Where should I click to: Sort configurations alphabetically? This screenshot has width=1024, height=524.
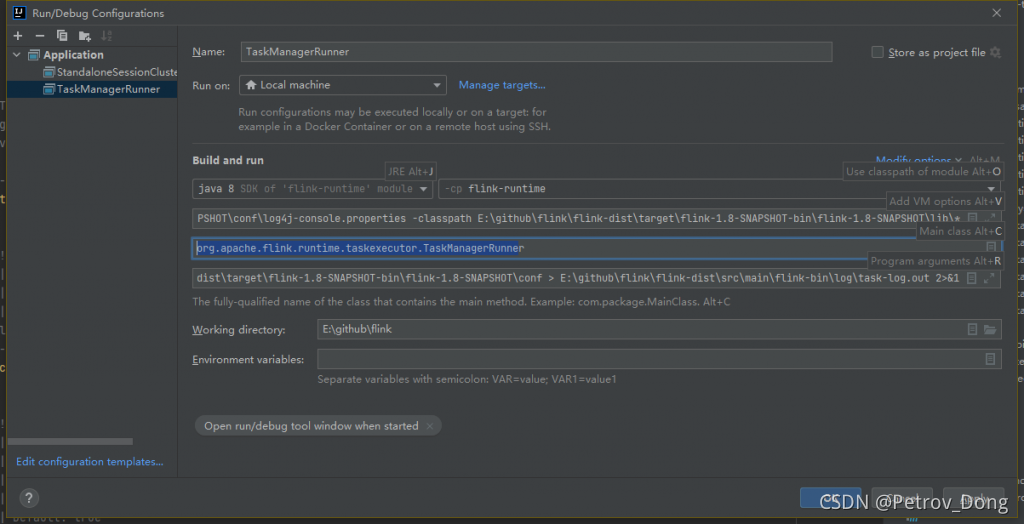pyautogui.click(x=106, y=36)
